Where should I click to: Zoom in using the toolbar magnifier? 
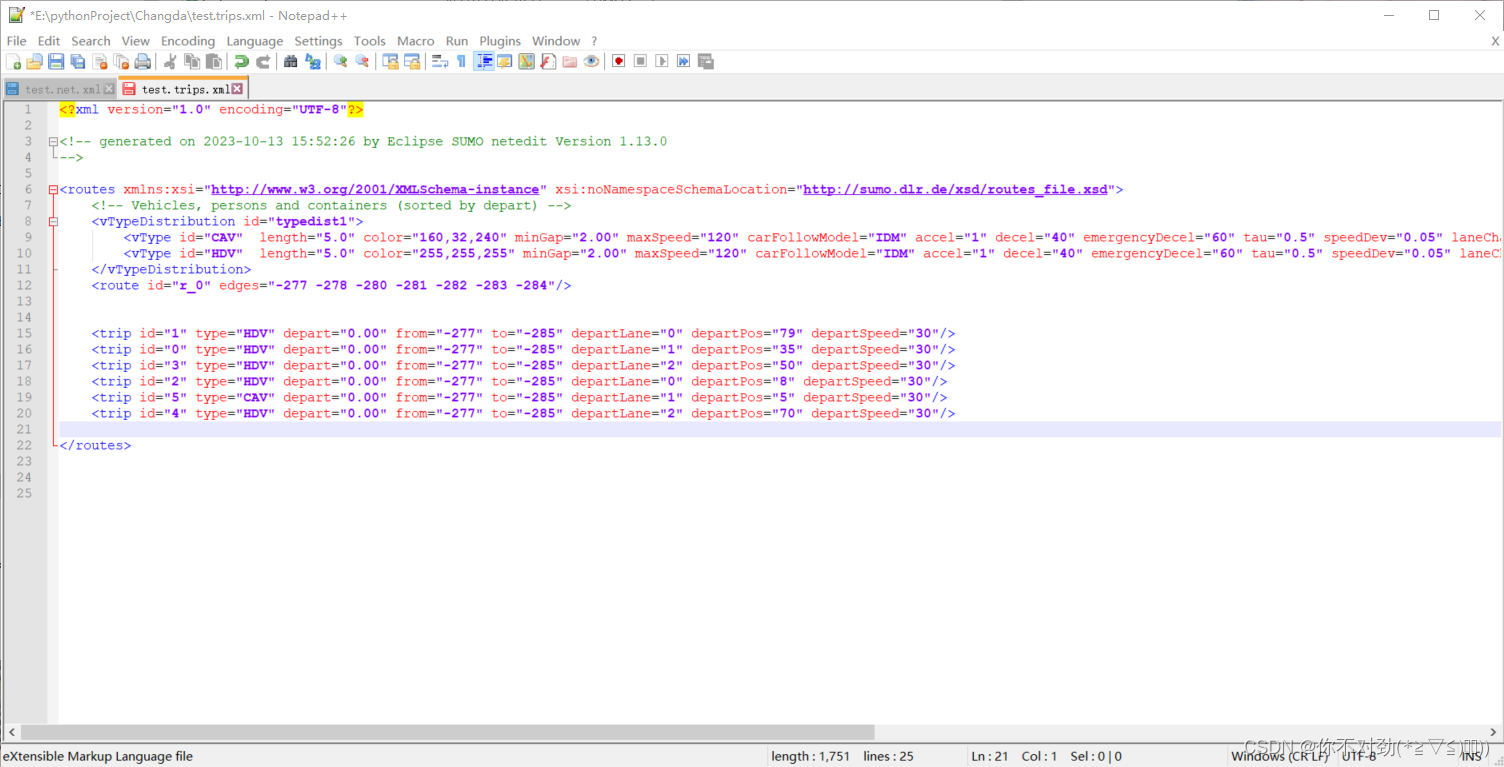[340, 61]
